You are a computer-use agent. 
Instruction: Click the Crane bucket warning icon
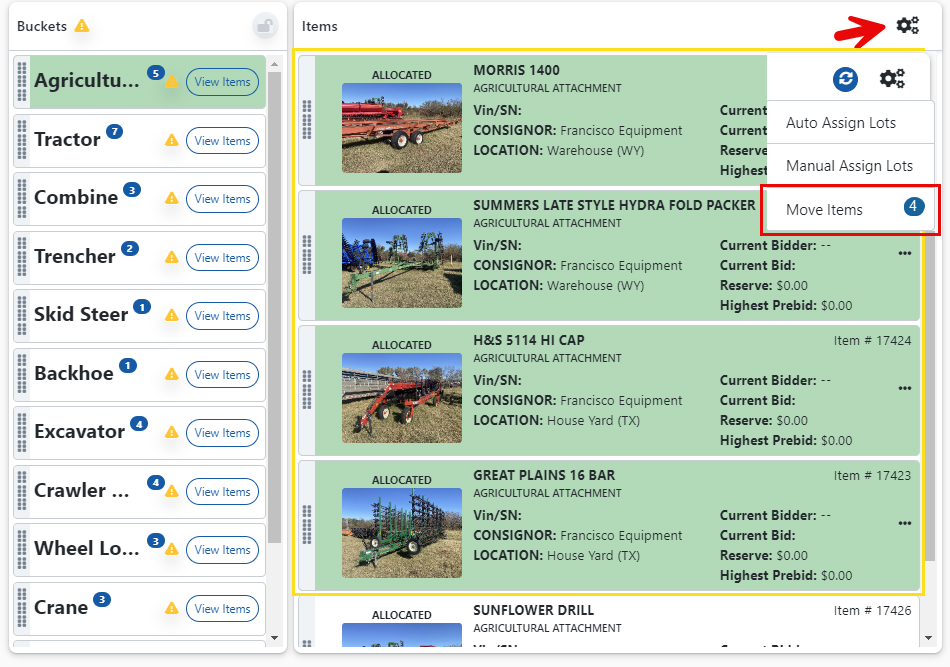(171, 608)
